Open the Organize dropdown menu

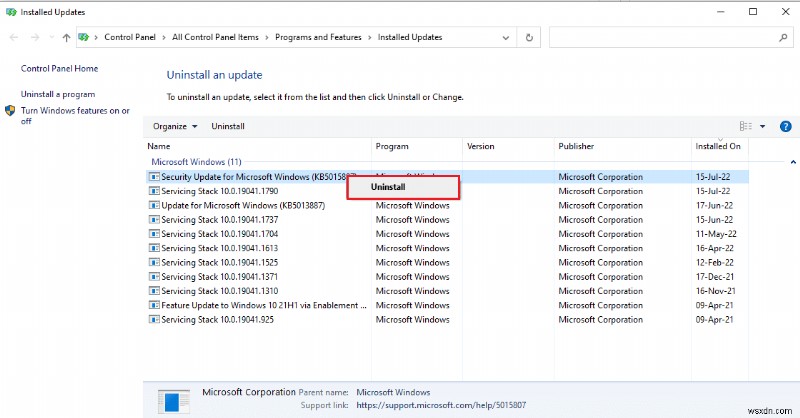(x=175, y=126)
